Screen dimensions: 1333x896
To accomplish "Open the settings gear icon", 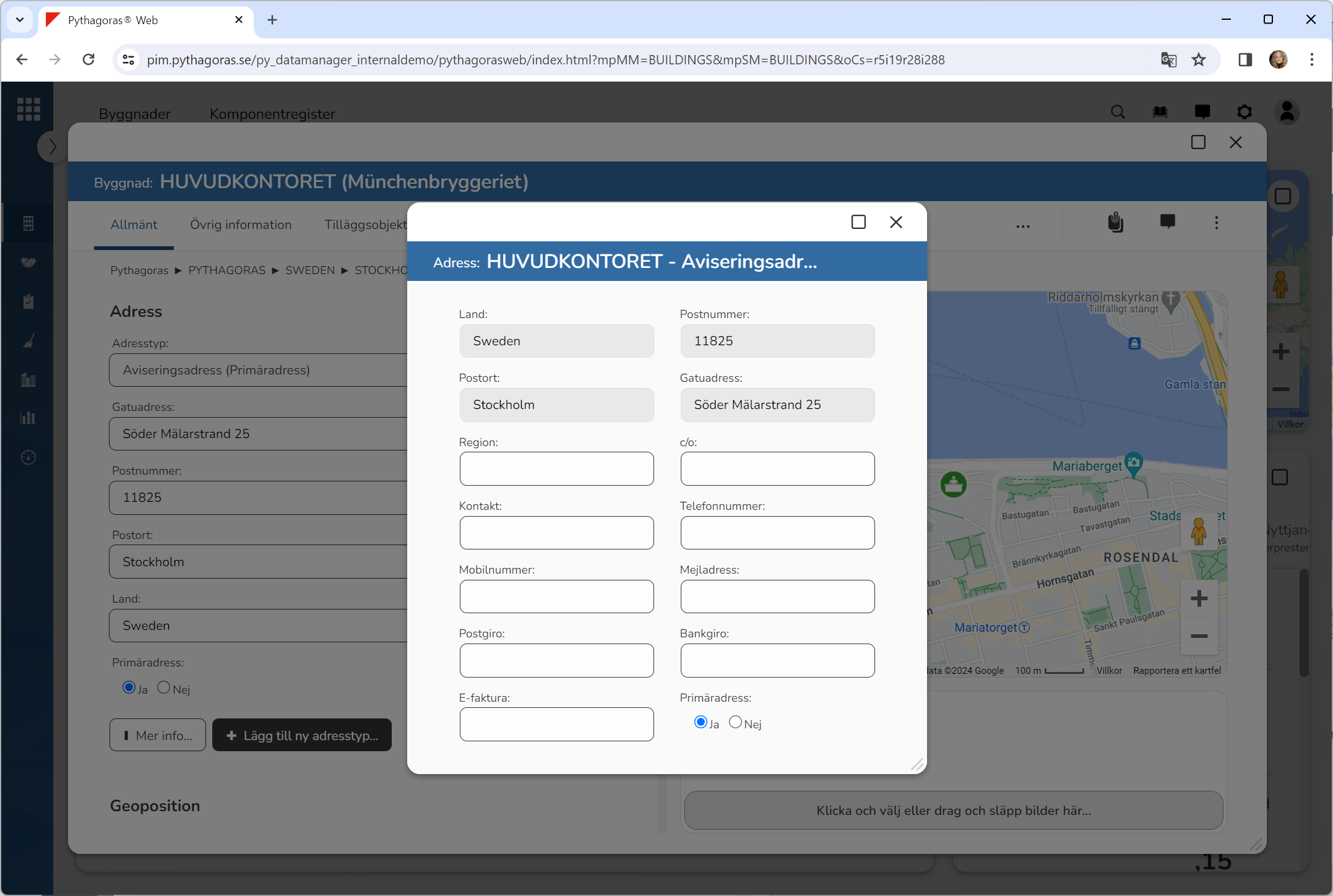I will 1245,112.
